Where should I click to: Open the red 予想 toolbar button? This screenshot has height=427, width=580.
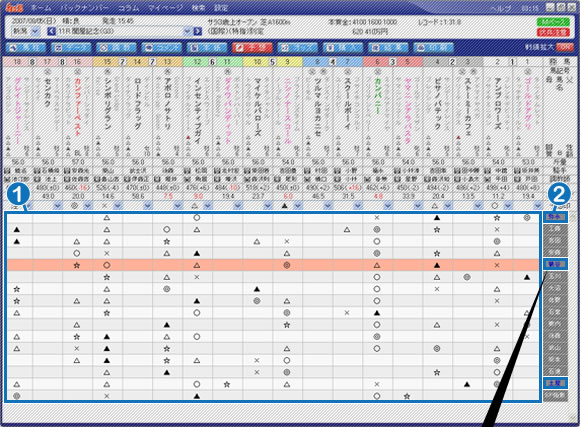click(252, 47)
